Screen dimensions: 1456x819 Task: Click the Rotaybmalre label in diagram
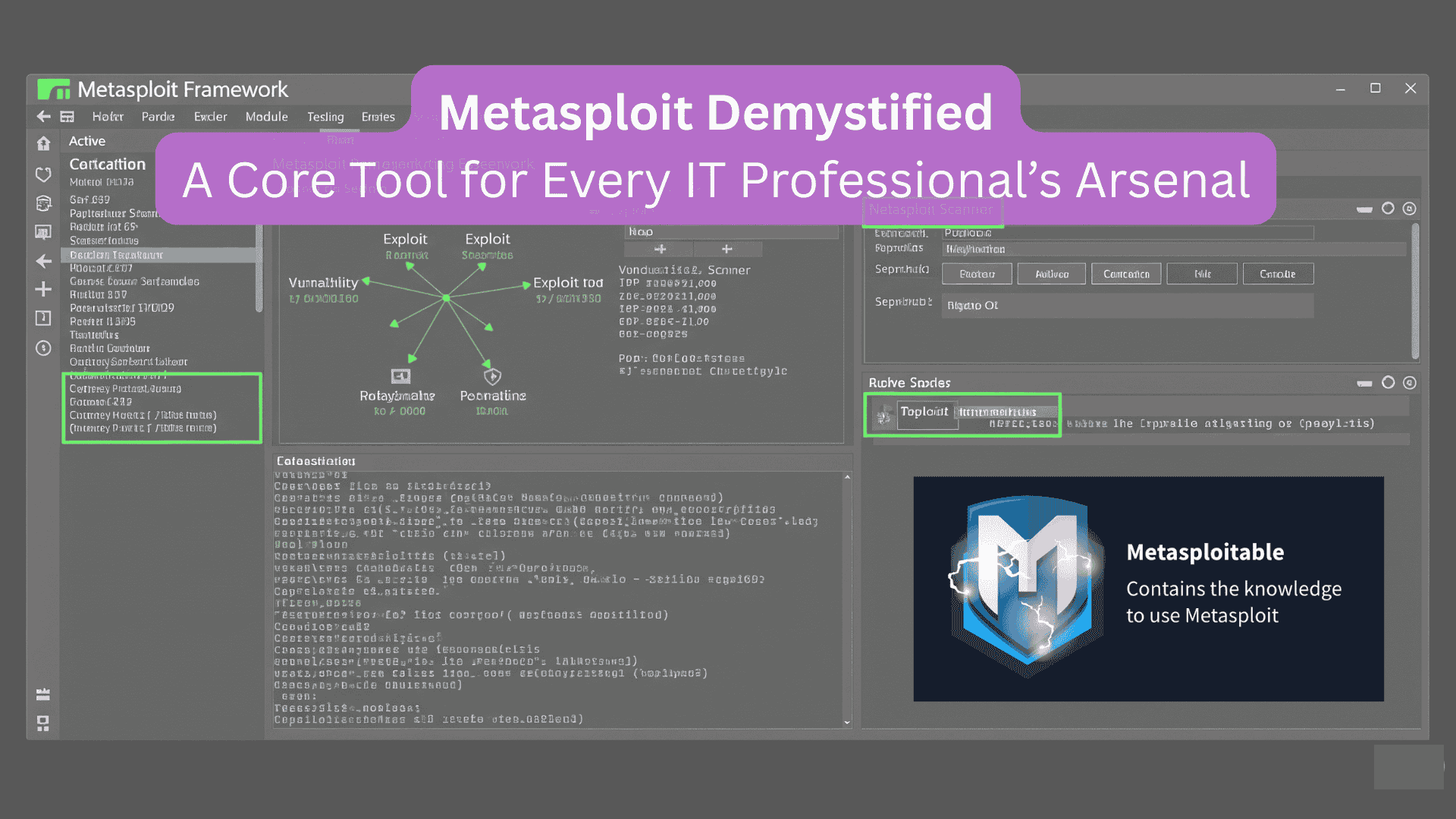pyautogui.click(x=397, y=395)
